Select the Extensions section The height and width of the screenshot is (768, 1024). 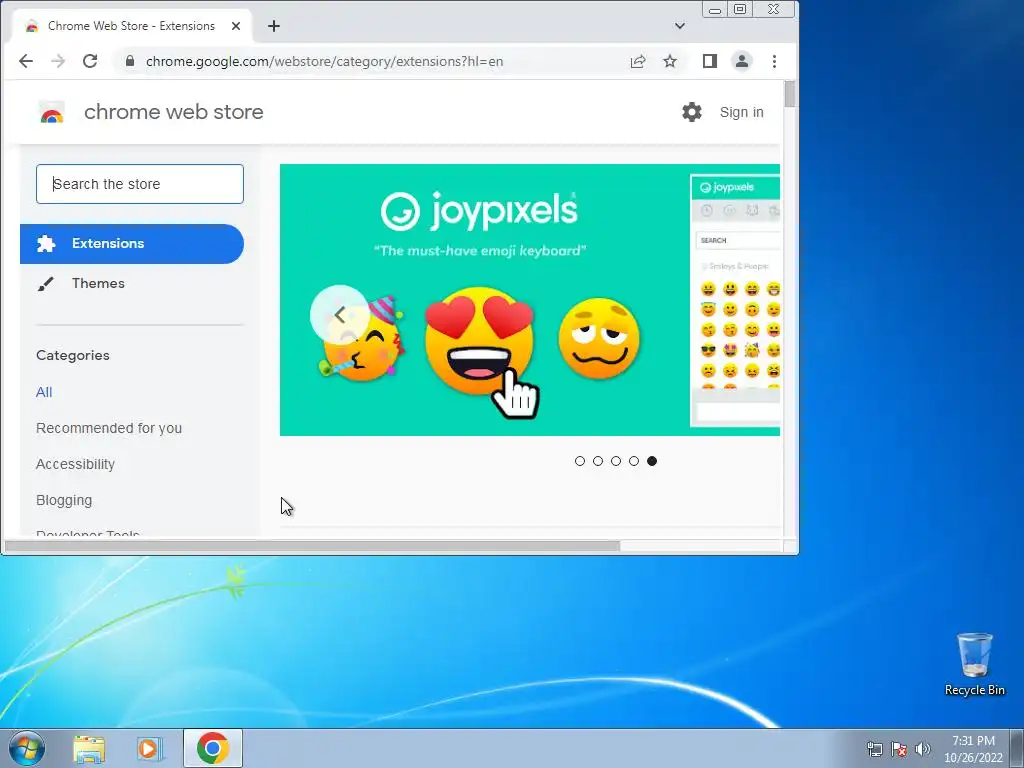click(132, 244)
